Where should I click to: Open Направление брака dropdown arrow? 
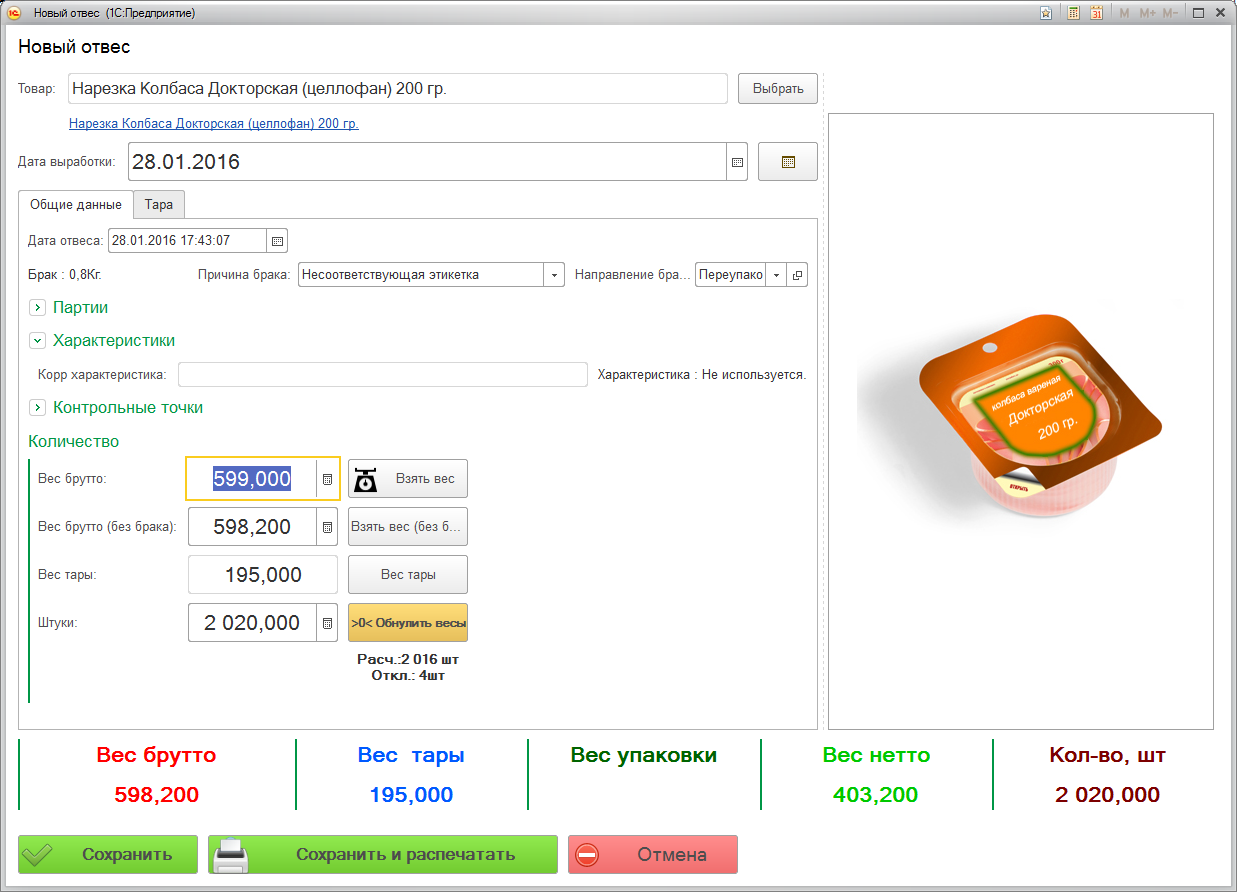776,275
